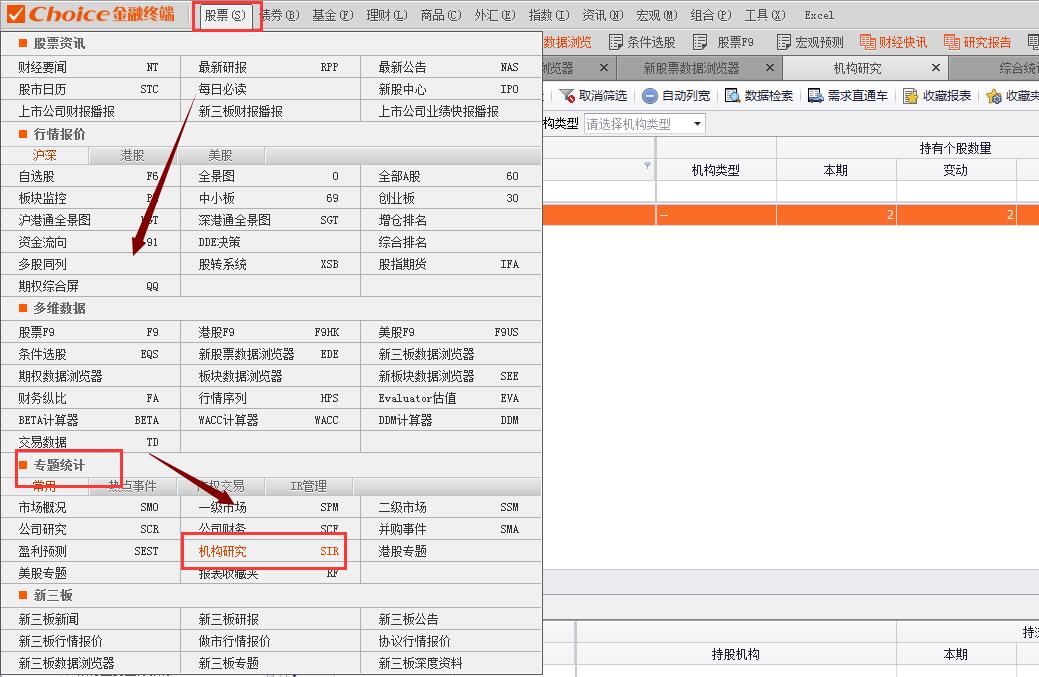Close the 新股票数据浏览器 tab
This screenshot has height=677, width=1039.
point(769,68)
